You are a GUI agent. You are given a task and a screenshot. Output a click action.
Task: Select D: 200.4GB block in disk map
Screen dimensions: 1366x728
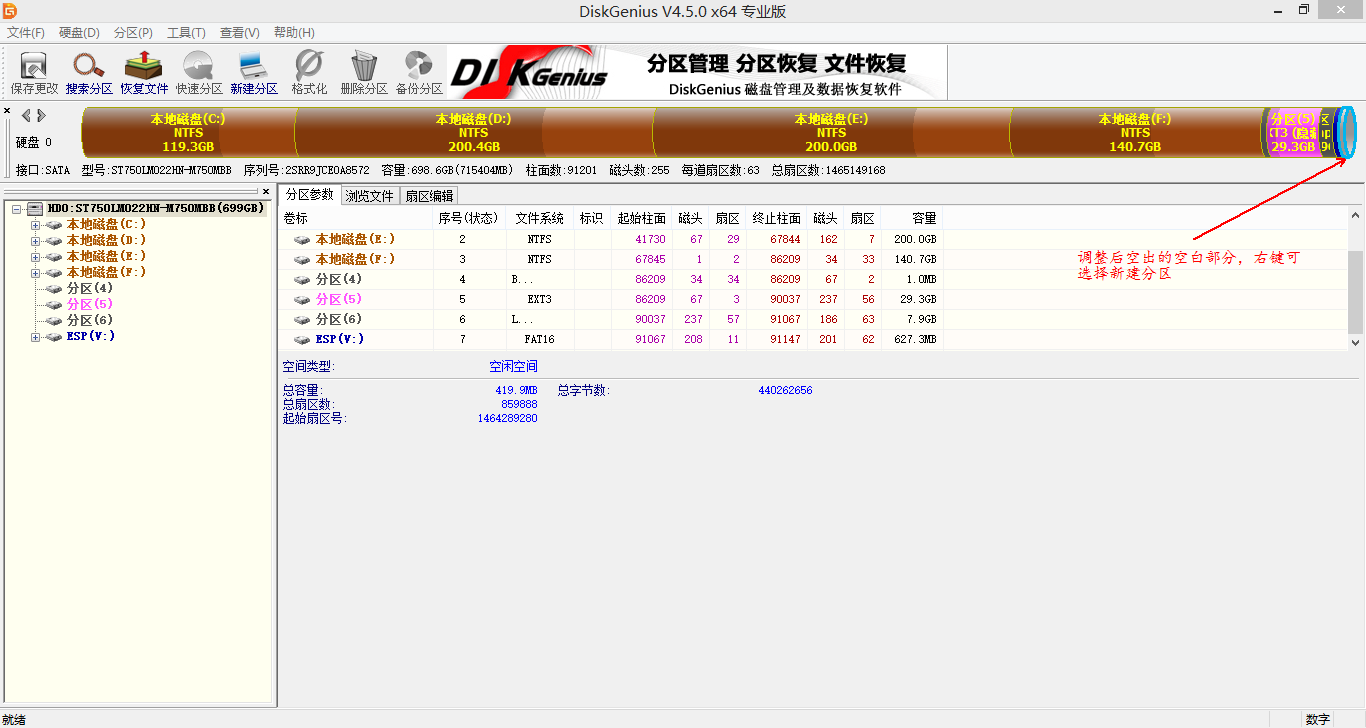click(474, 132)
